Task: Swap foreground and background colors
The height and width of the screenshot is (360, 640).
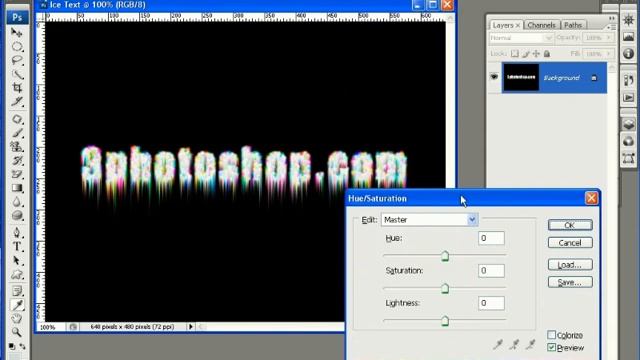Action: pyautogui.click(x=22, y=347)
